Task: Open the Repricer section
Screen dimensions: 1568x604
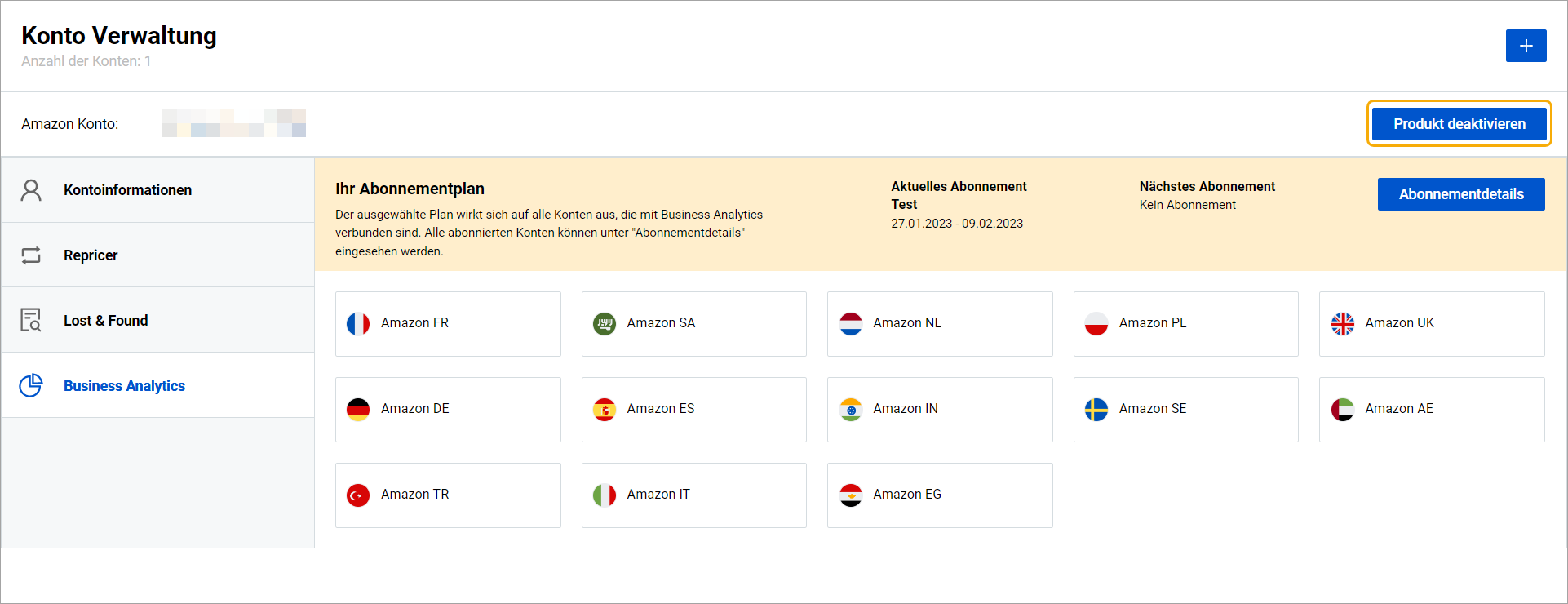Action: (158, 255)
